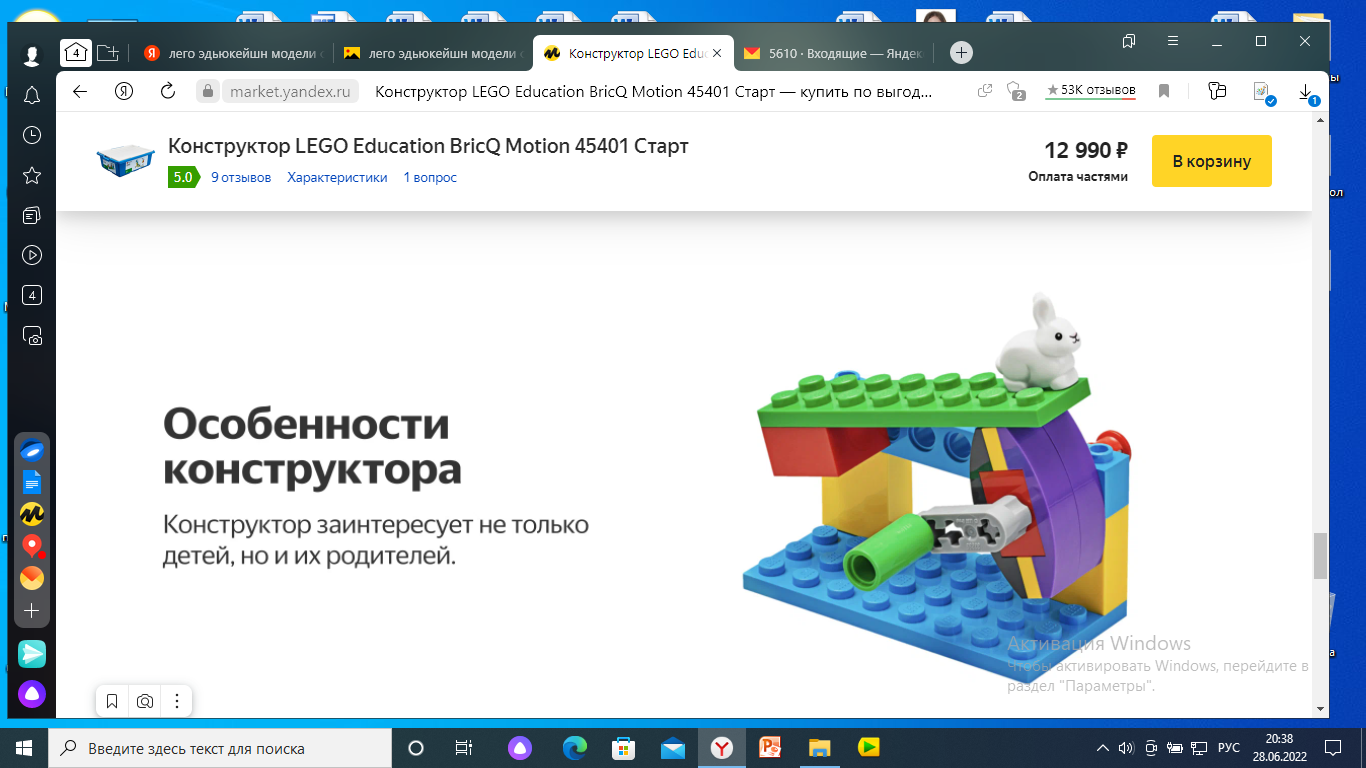1366x768 pixels.
Task: Click the floating bookmark icon at the bottom left
Action: (x=112, y=701)
